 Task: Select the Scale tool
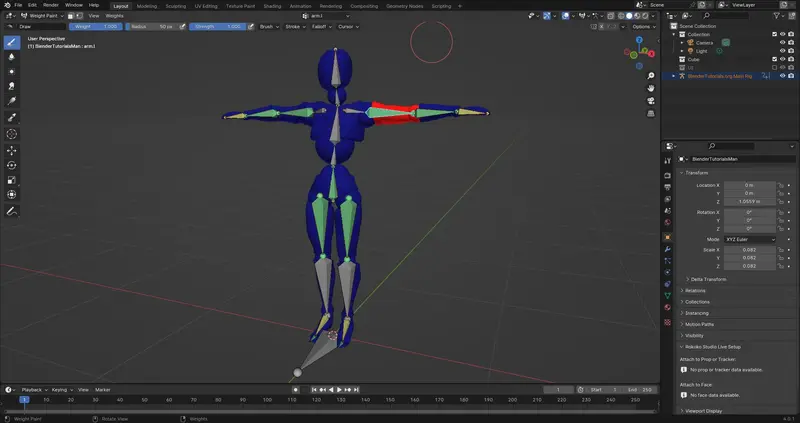point(12,180)
